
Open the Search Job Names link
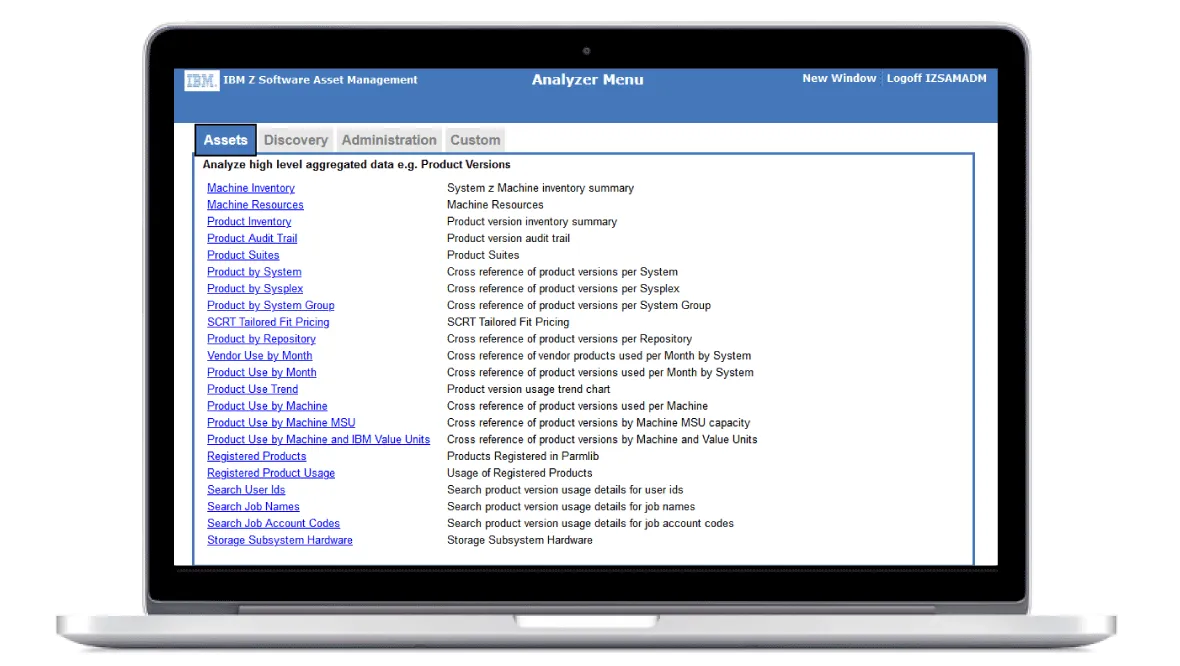pos(253,507)
